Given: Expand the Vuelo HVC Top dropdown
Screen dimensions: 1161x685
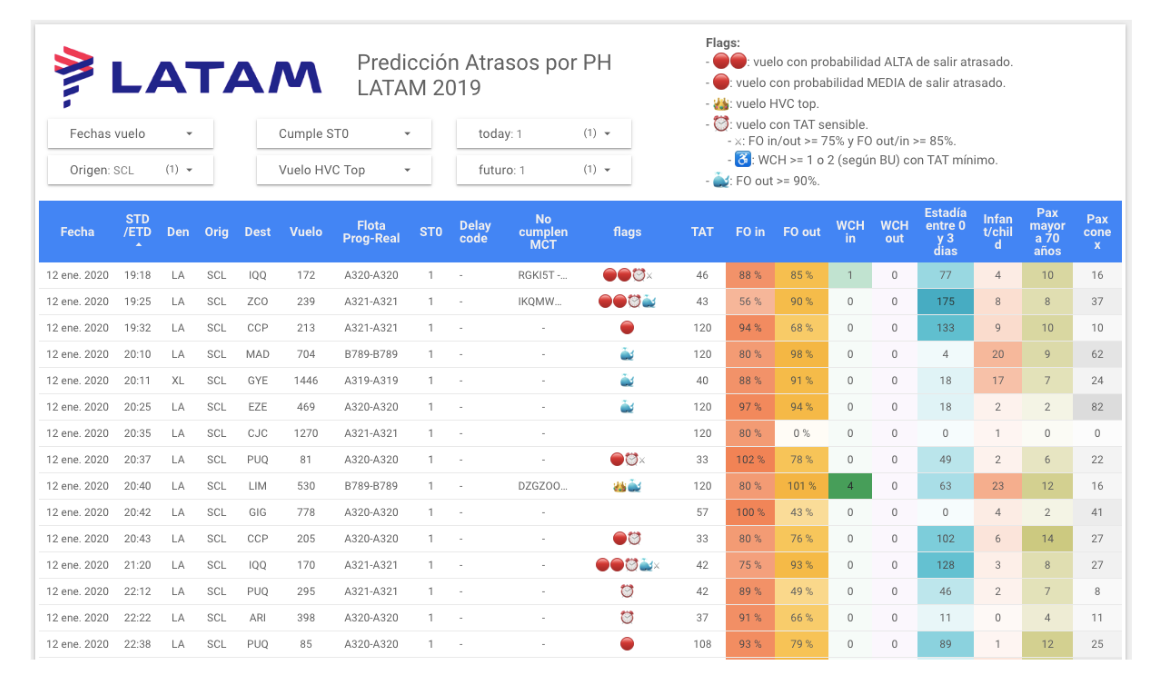Looking at the screenshot, I should (x=344, y=170).
